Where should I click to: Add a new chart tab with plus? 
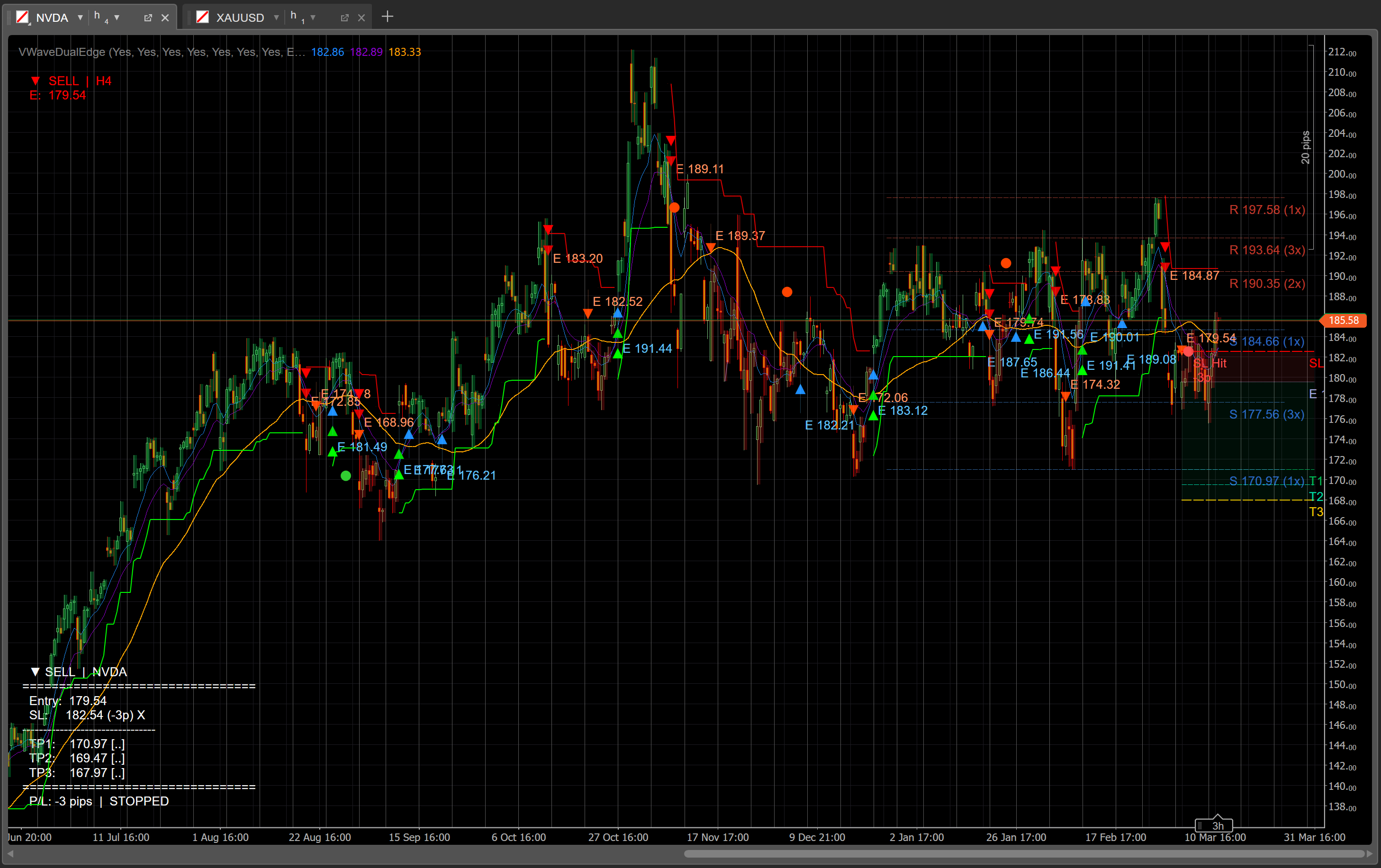[387, 17]
